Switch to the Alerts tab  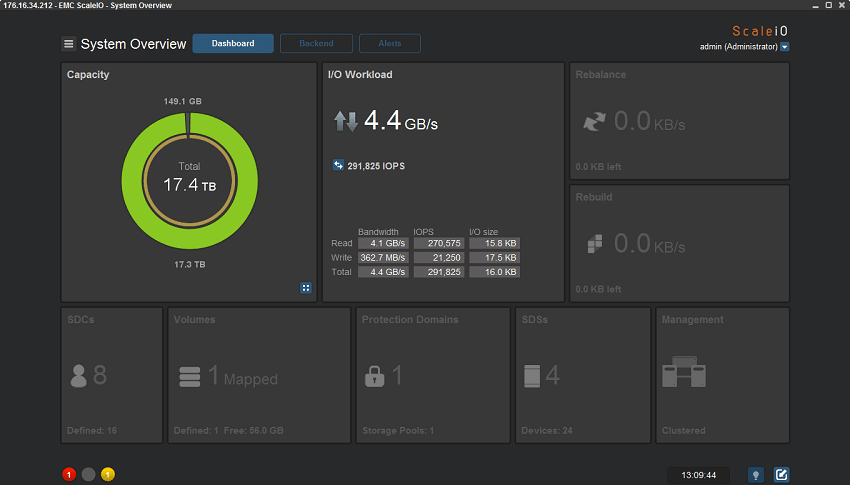click(x=390, y=43)
